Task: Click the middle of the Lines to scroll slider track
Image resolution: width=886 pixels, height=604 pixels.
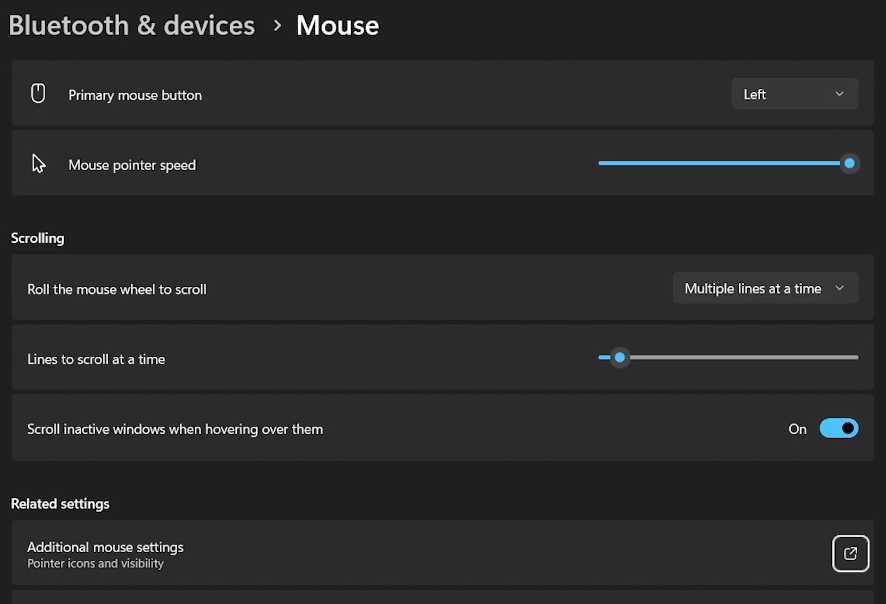Action: click(x=728, y=357)
